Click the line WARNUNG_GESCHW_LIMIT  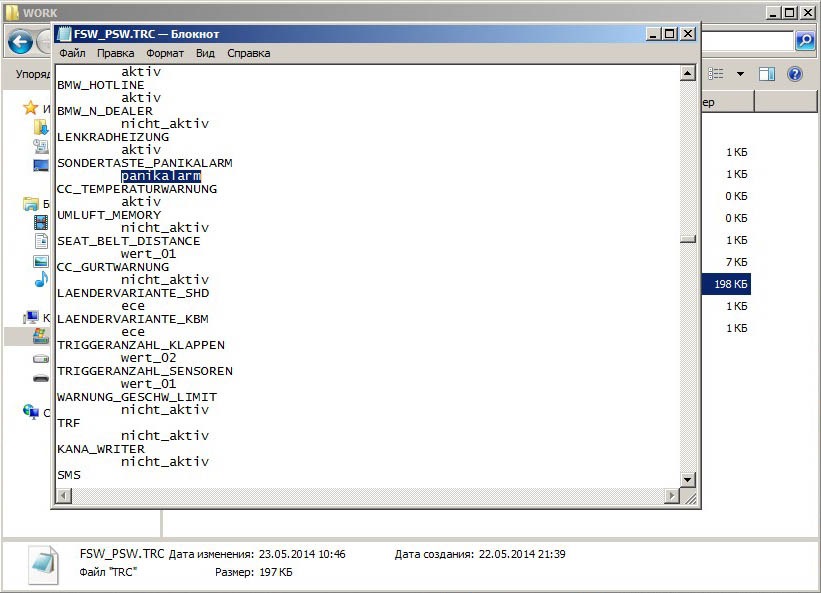click(137, 397)
